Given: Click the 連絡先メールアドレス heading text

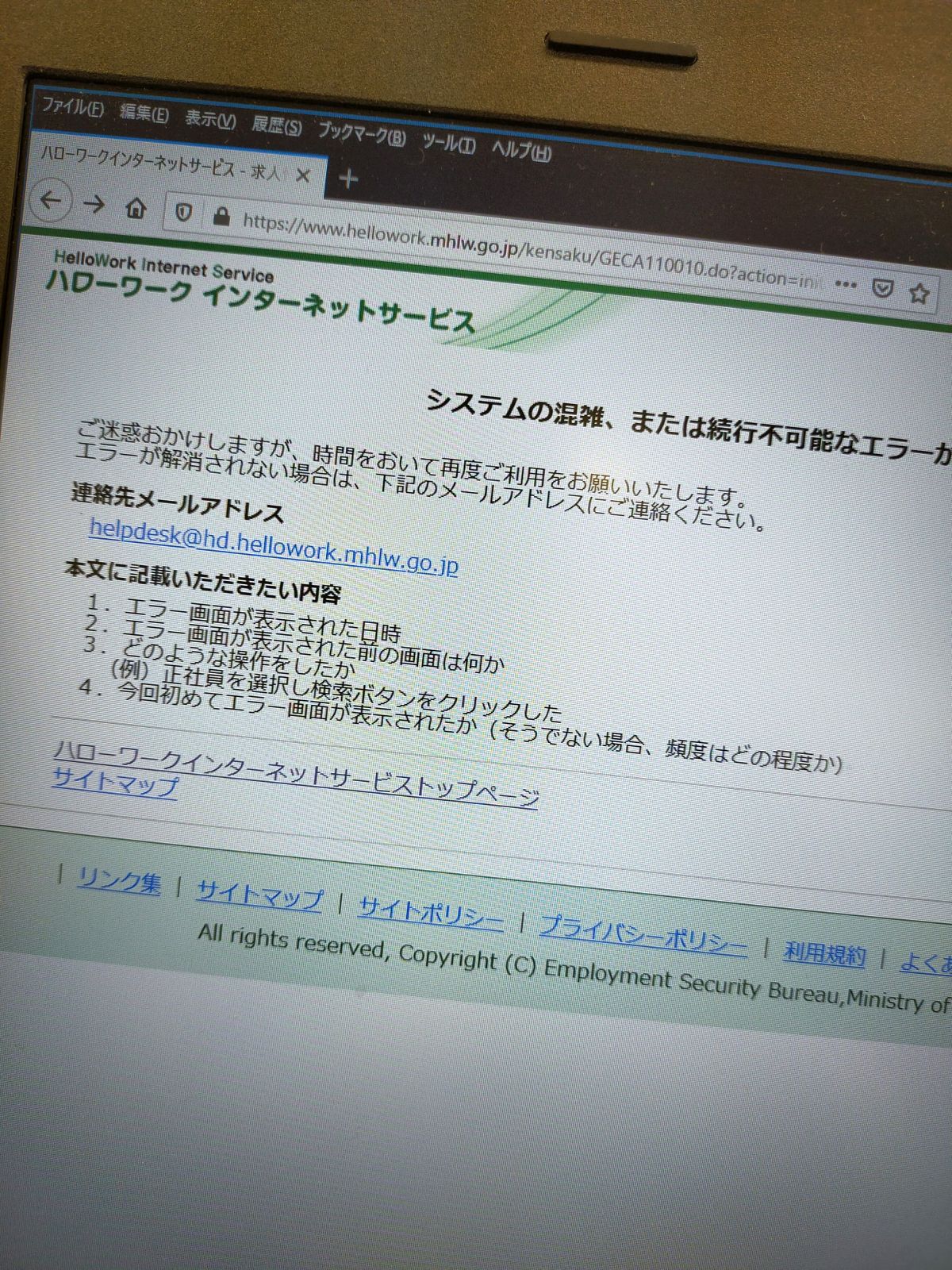Looking at the screenshot, I should pyautogui.click(x=178, y=503).
